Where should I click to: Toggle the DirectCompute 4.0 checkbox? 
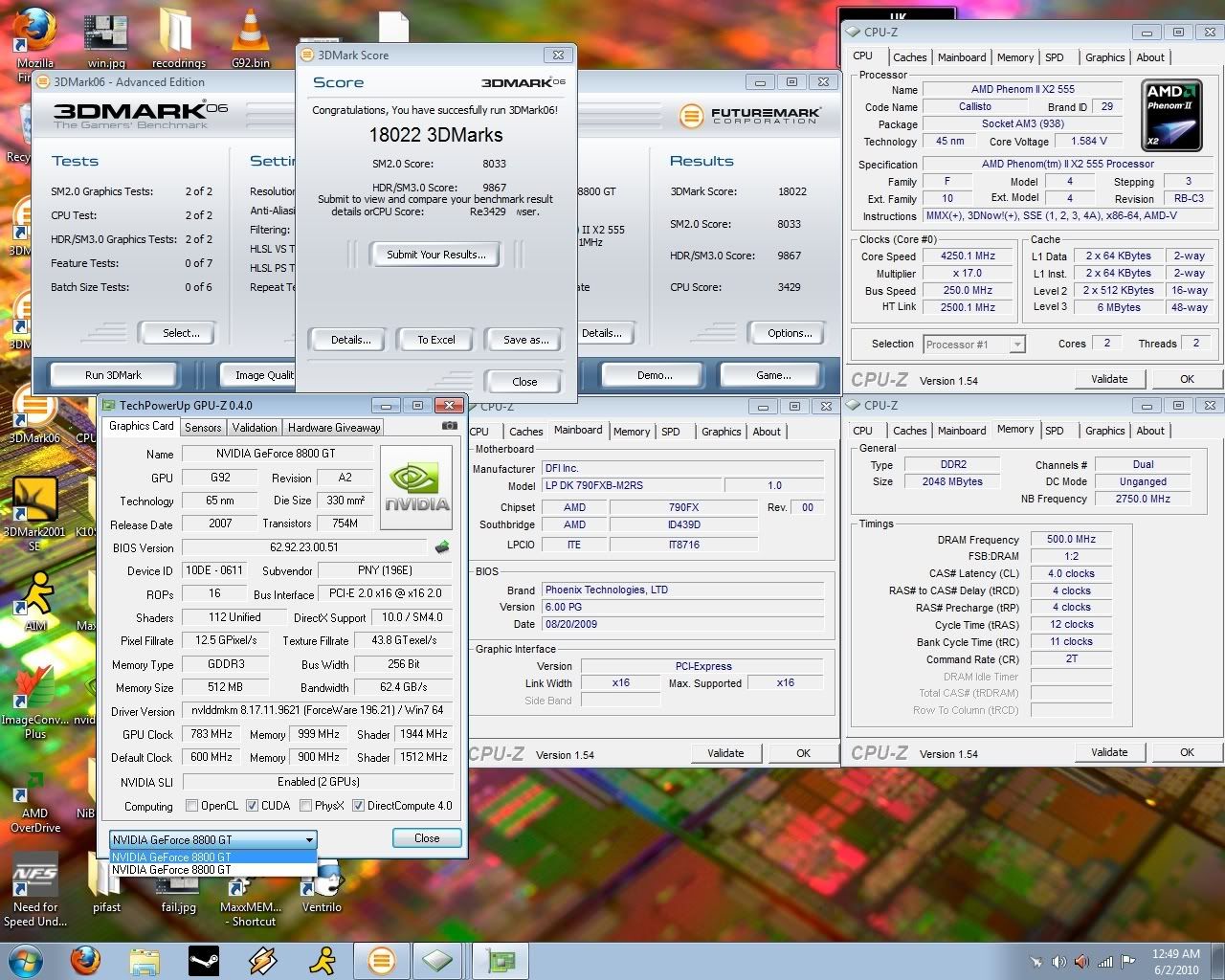pos(358,806)
